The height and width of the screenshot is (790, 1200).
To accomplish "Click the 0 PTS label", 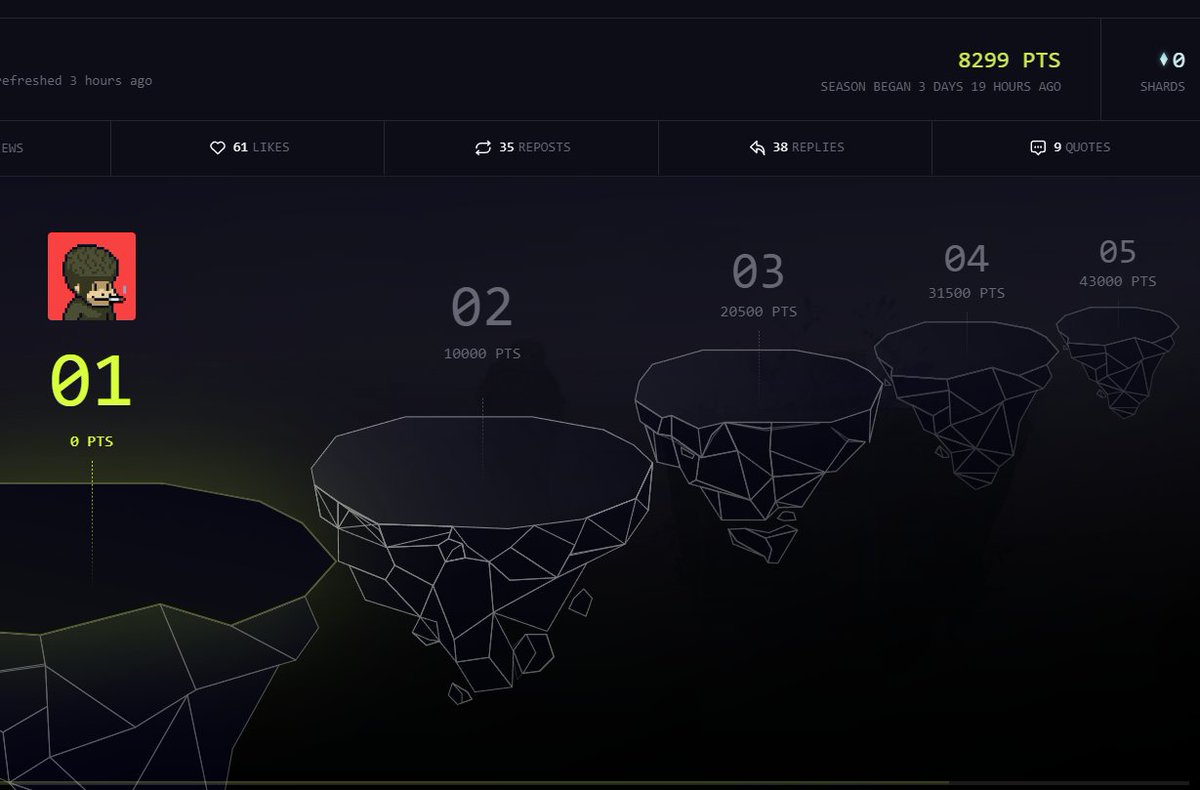I will (x=91, y=441).
